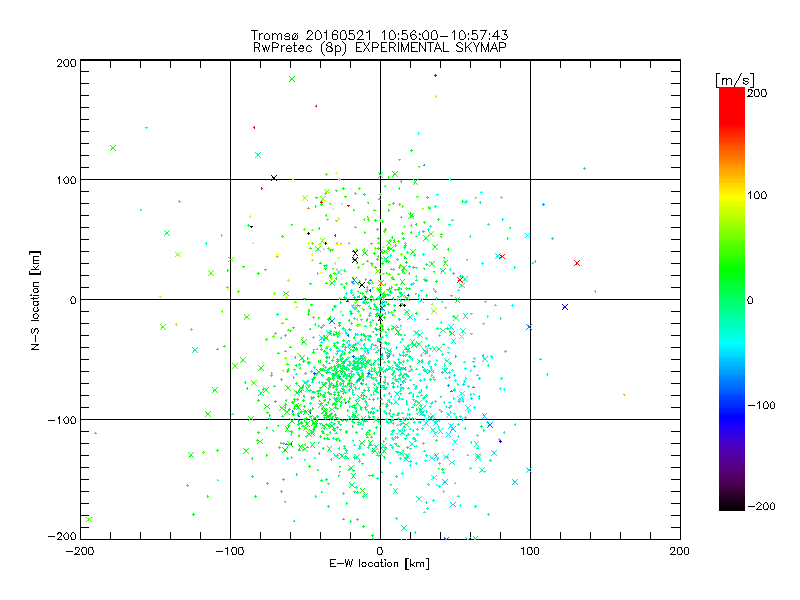Click the y-axis tick label '-200'
Screen dimensions: 800x600
tap(63, 536)
